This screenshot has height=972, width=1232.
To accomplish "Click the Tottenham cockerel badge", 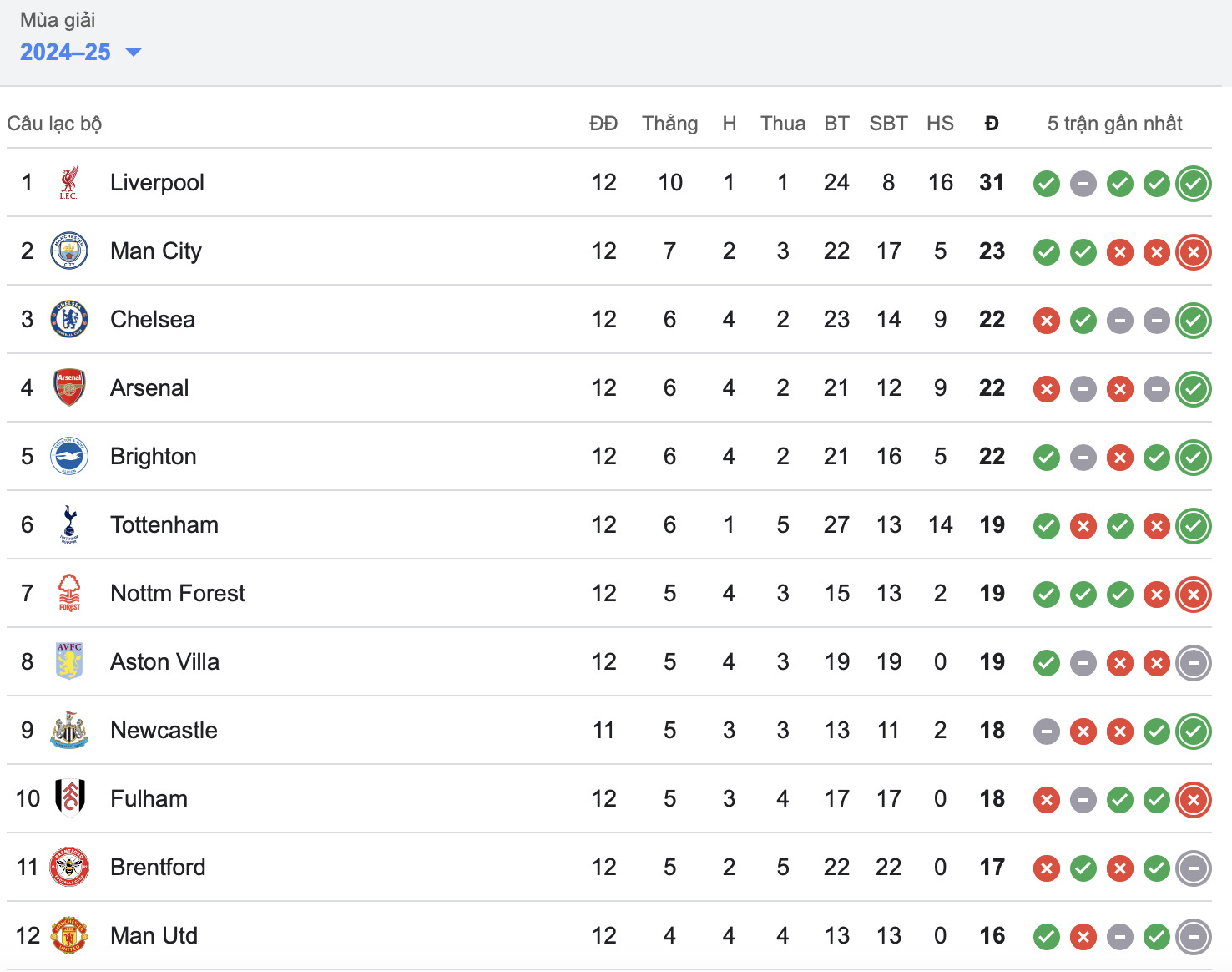I will (70, 525).
